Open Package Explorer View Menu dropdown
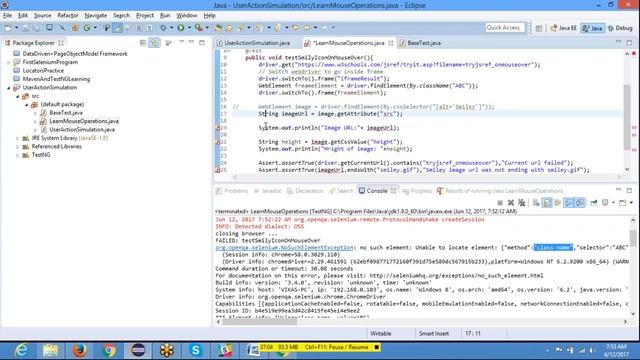The image size is (640, 360). pyautogui.click(x=181, y=42)
